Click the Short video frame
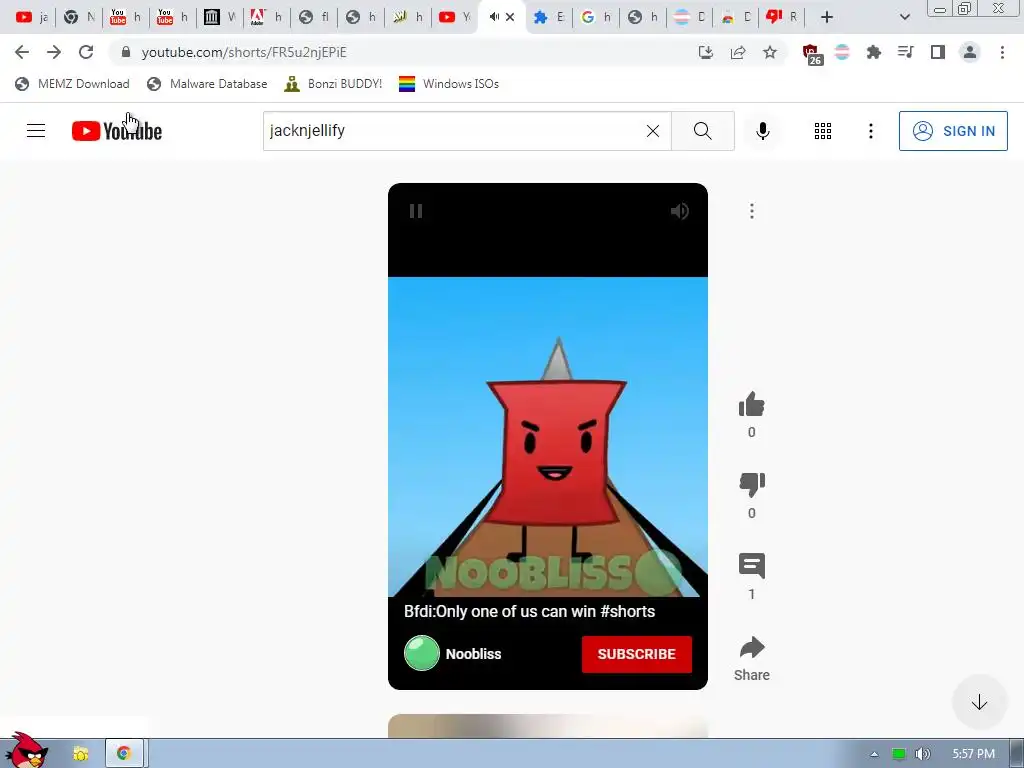This screenshot has width=1024, height=768. pos(548,436)
